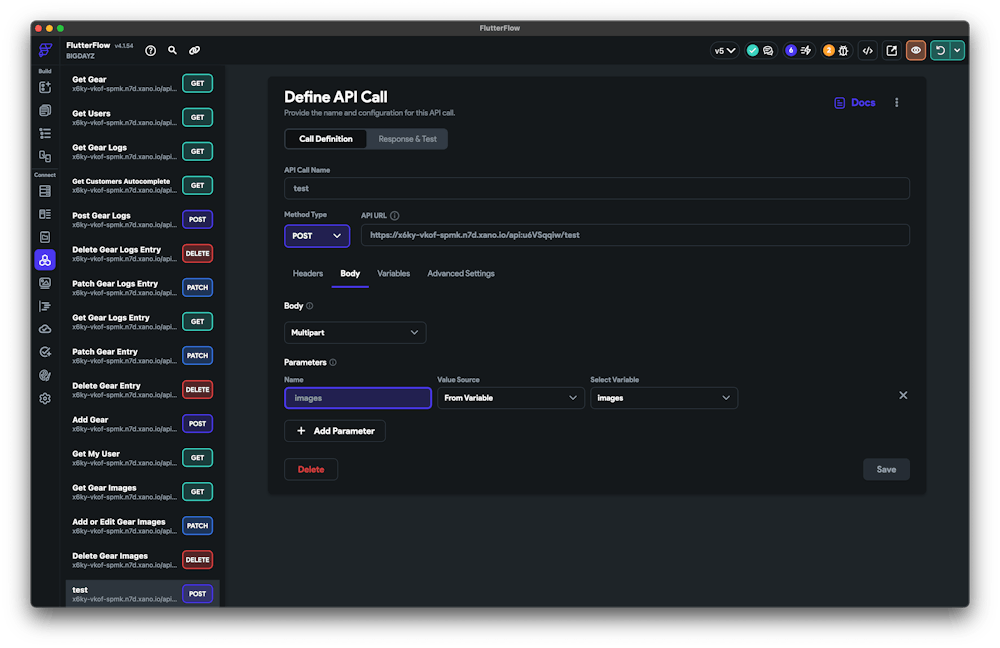Click the info icon next to API URL

pyautogui.click(x=395, y=216)
